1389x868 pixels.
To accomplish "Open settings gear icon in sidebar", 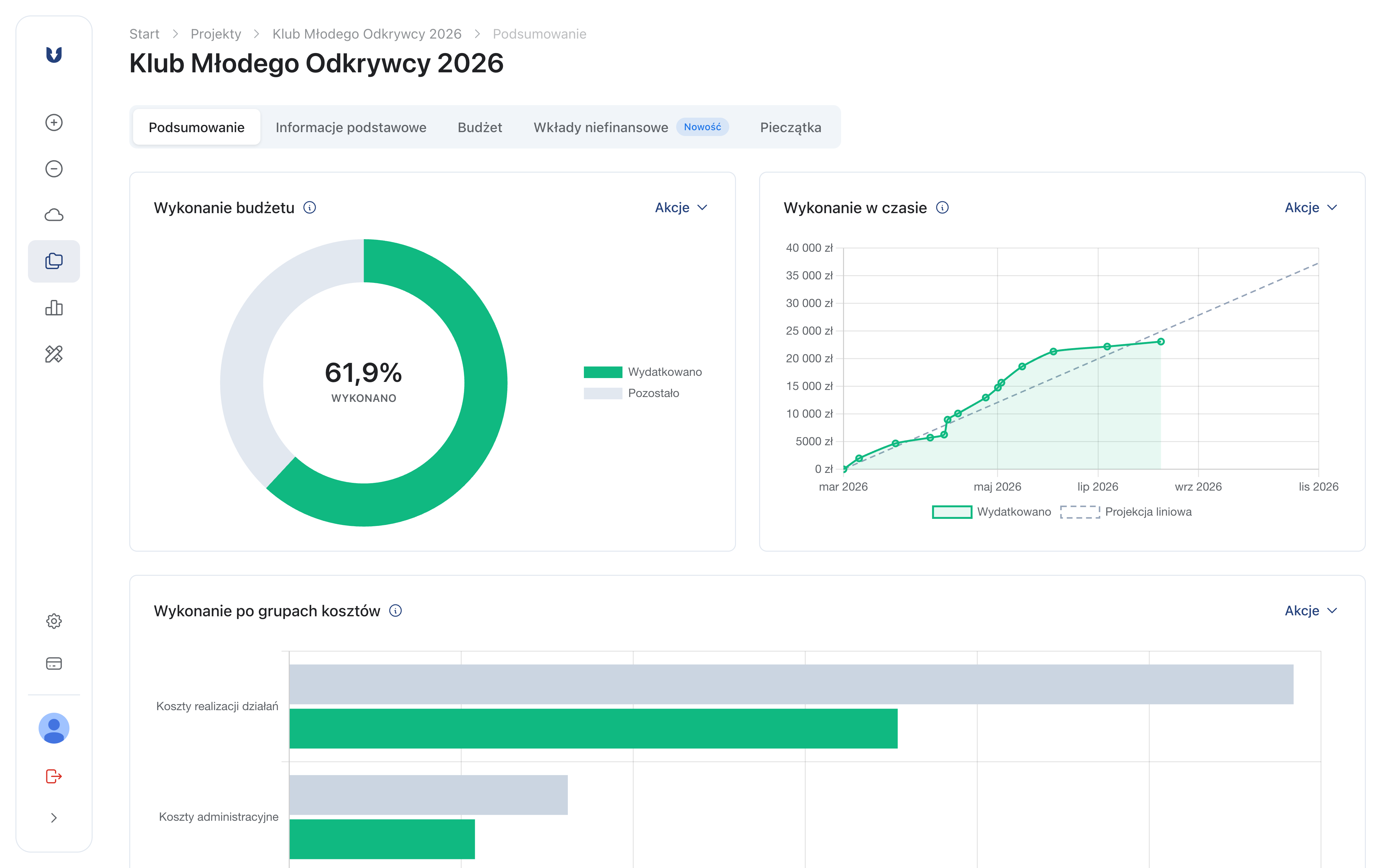I will tap(54, 620).
